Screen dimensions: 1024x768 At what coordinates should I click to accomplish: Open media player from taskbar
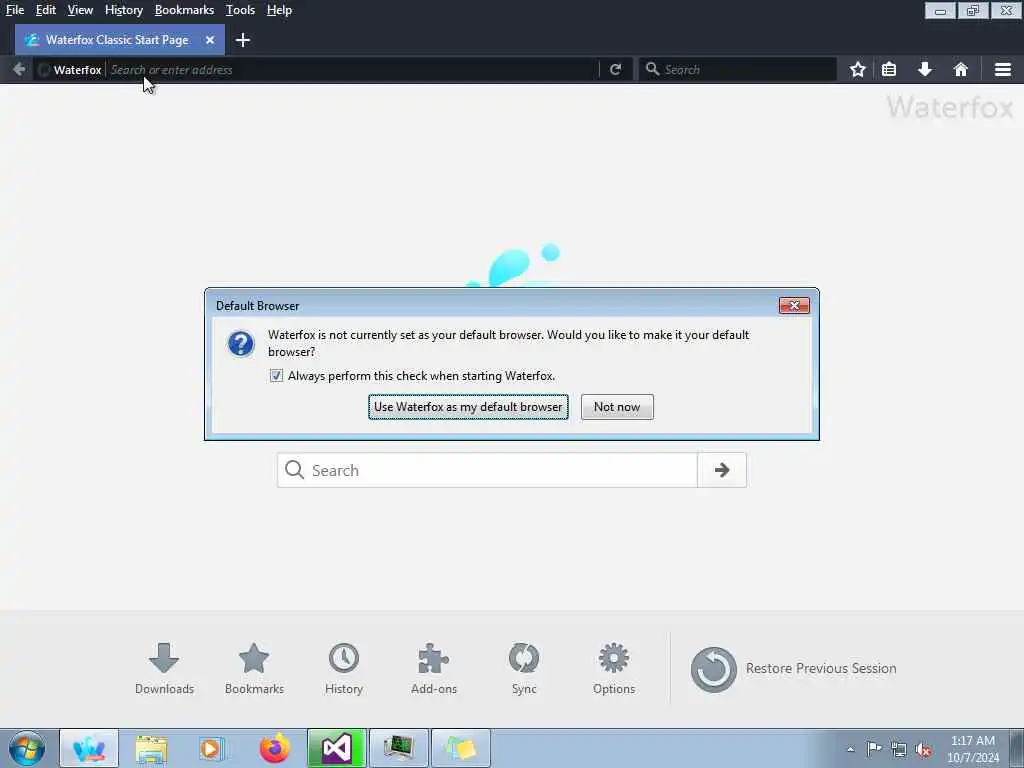pyautogui.click(x=212, y=748)
